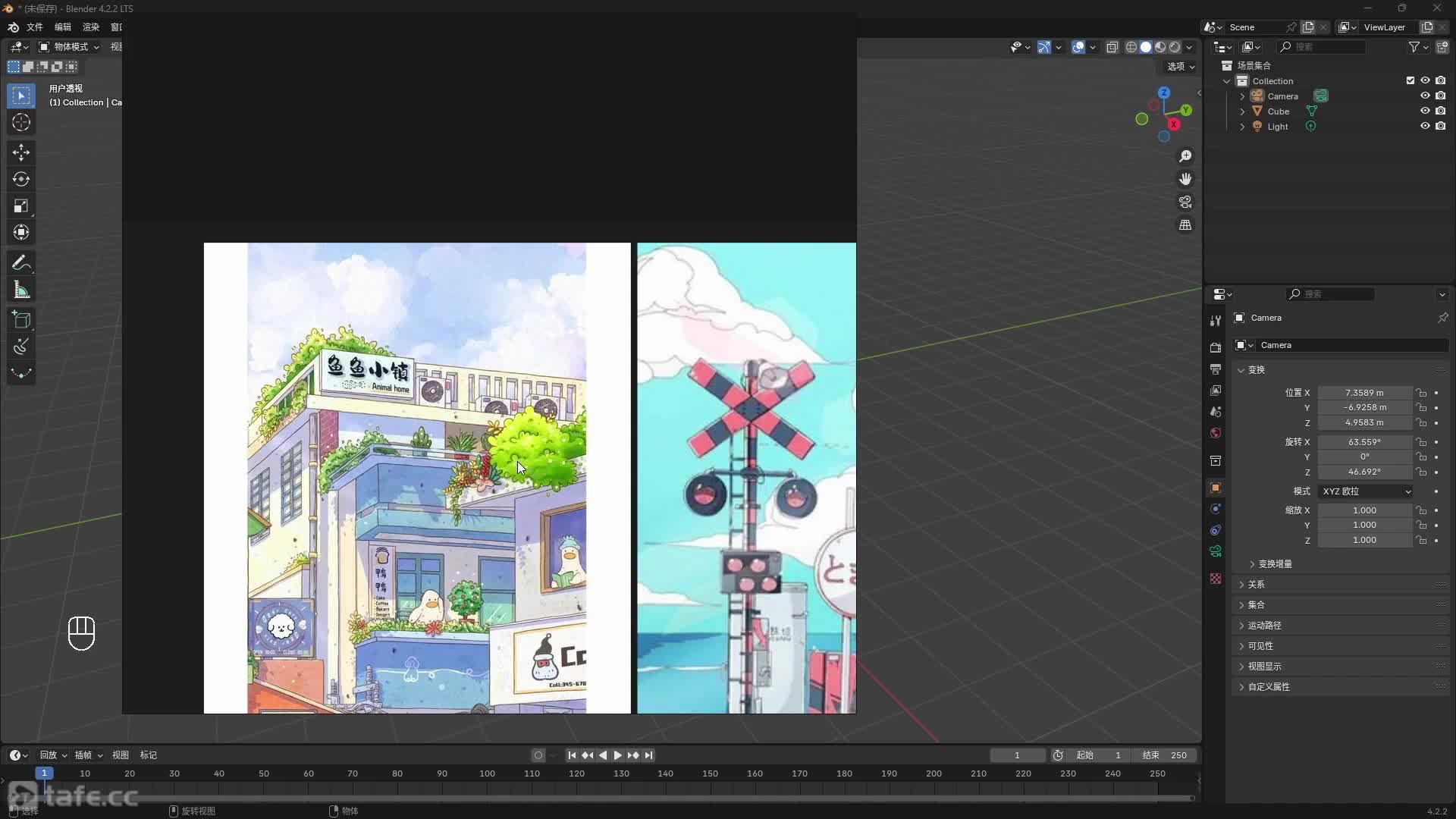Collapse the Collection tree node
Image resolution: width=1456 pixels, height=819 pixels.
pos(1227,81)
